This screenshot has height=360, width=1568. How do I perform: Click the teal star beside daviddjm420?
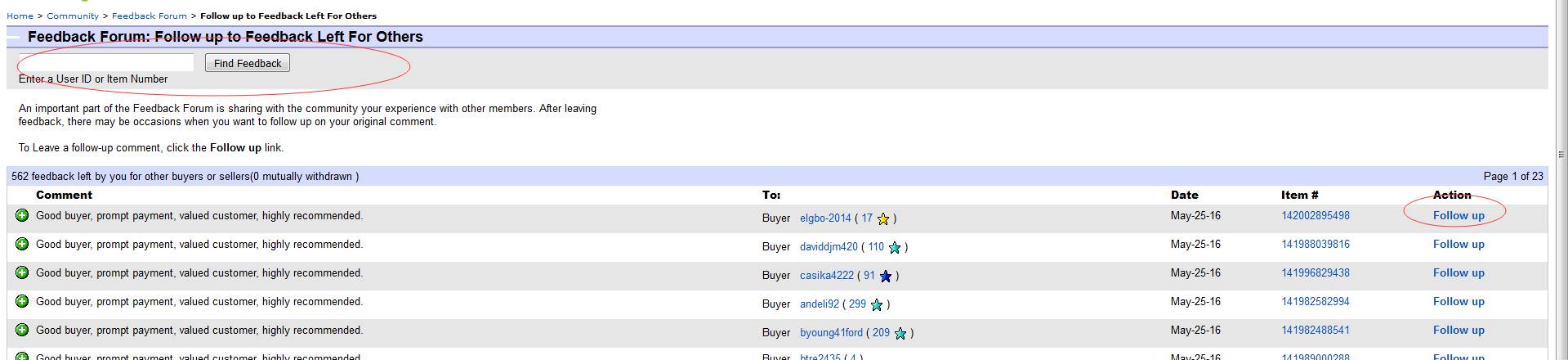click(895, 248)
